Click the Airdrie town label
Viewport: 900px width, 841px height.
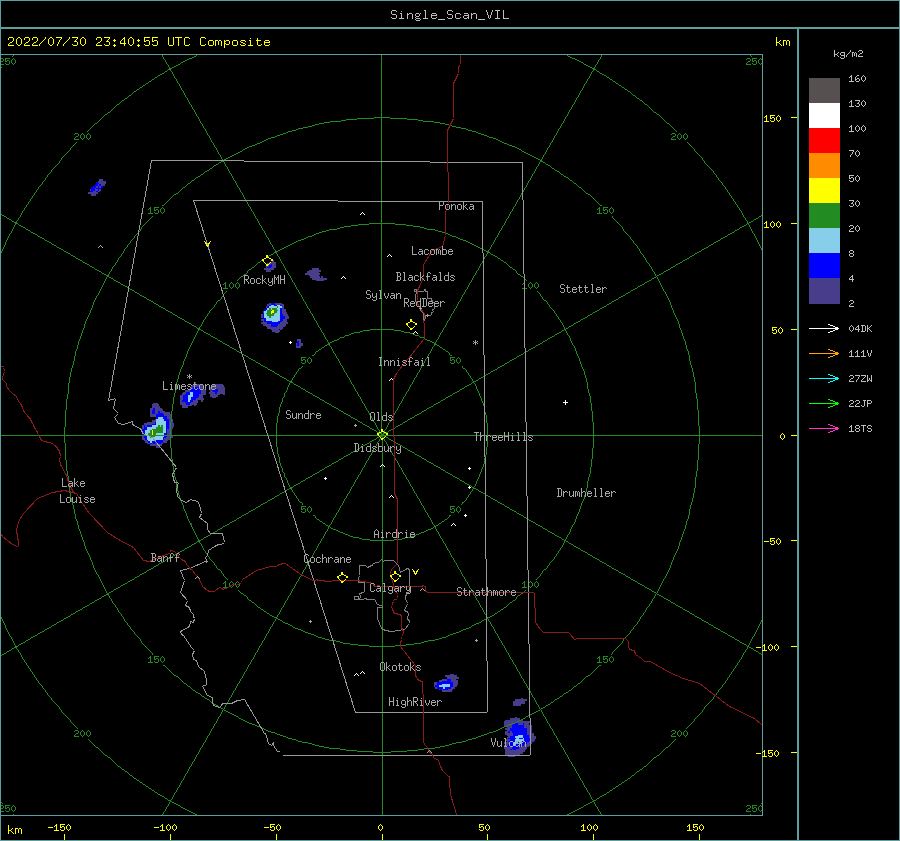394,534
